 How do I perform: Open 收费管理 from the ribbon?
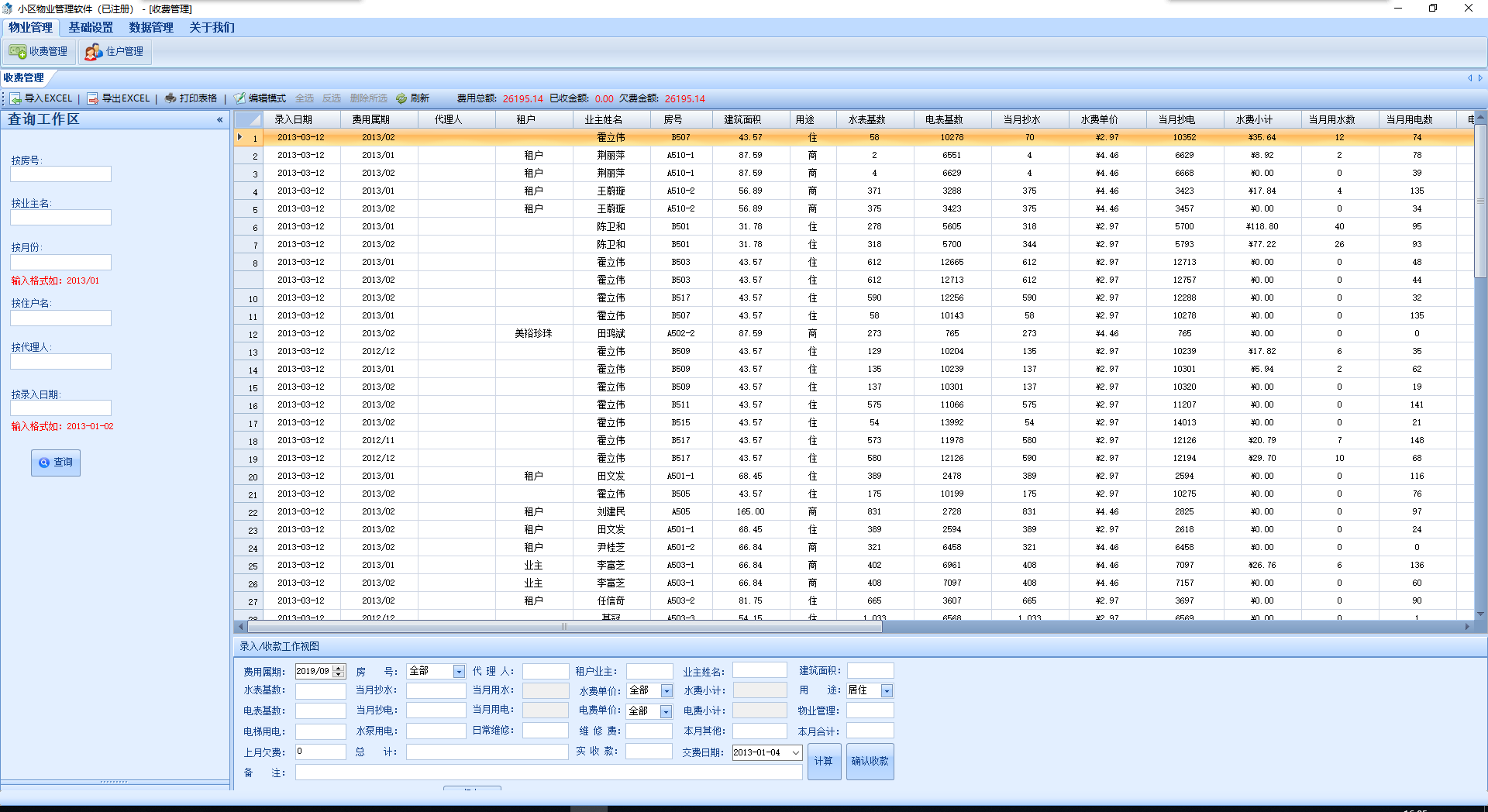click(x=39, y=52)
